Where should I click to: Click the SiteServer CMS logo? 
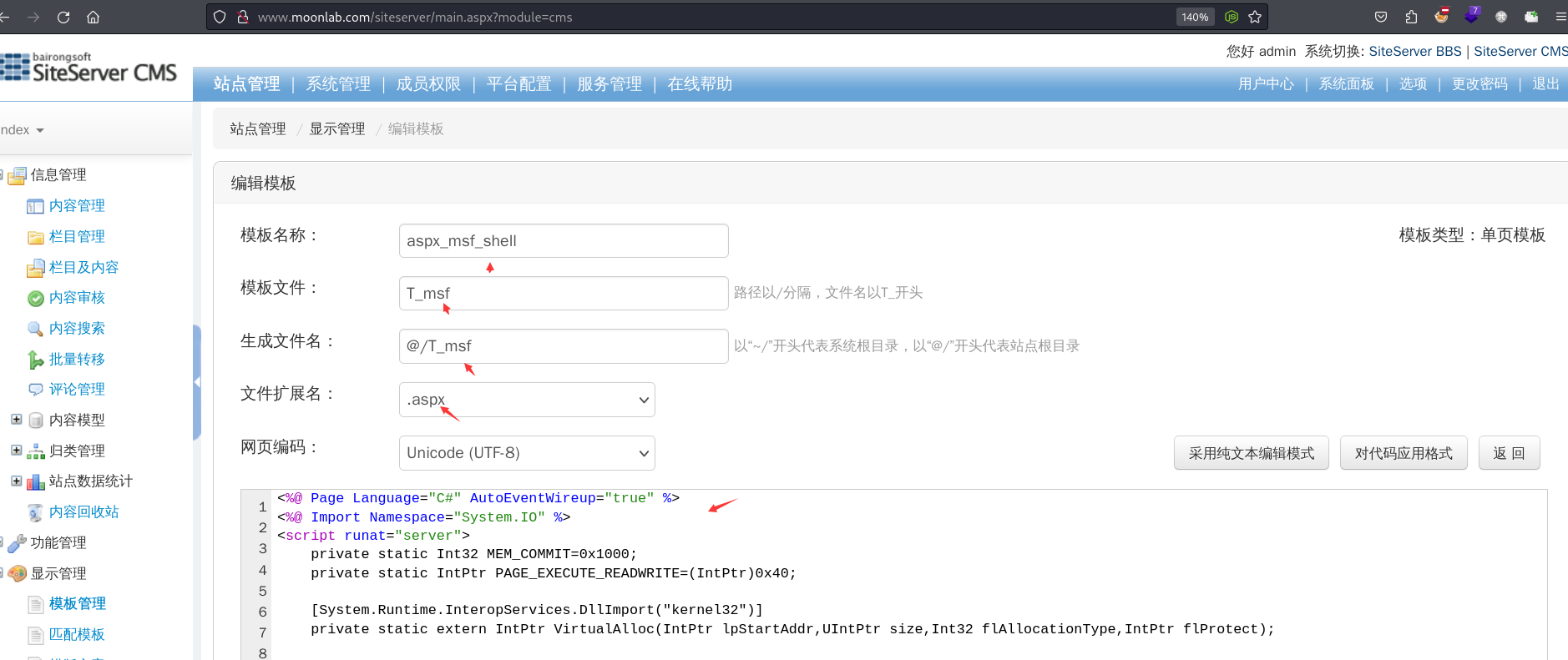pyautogui.click(x=89, y=68)
